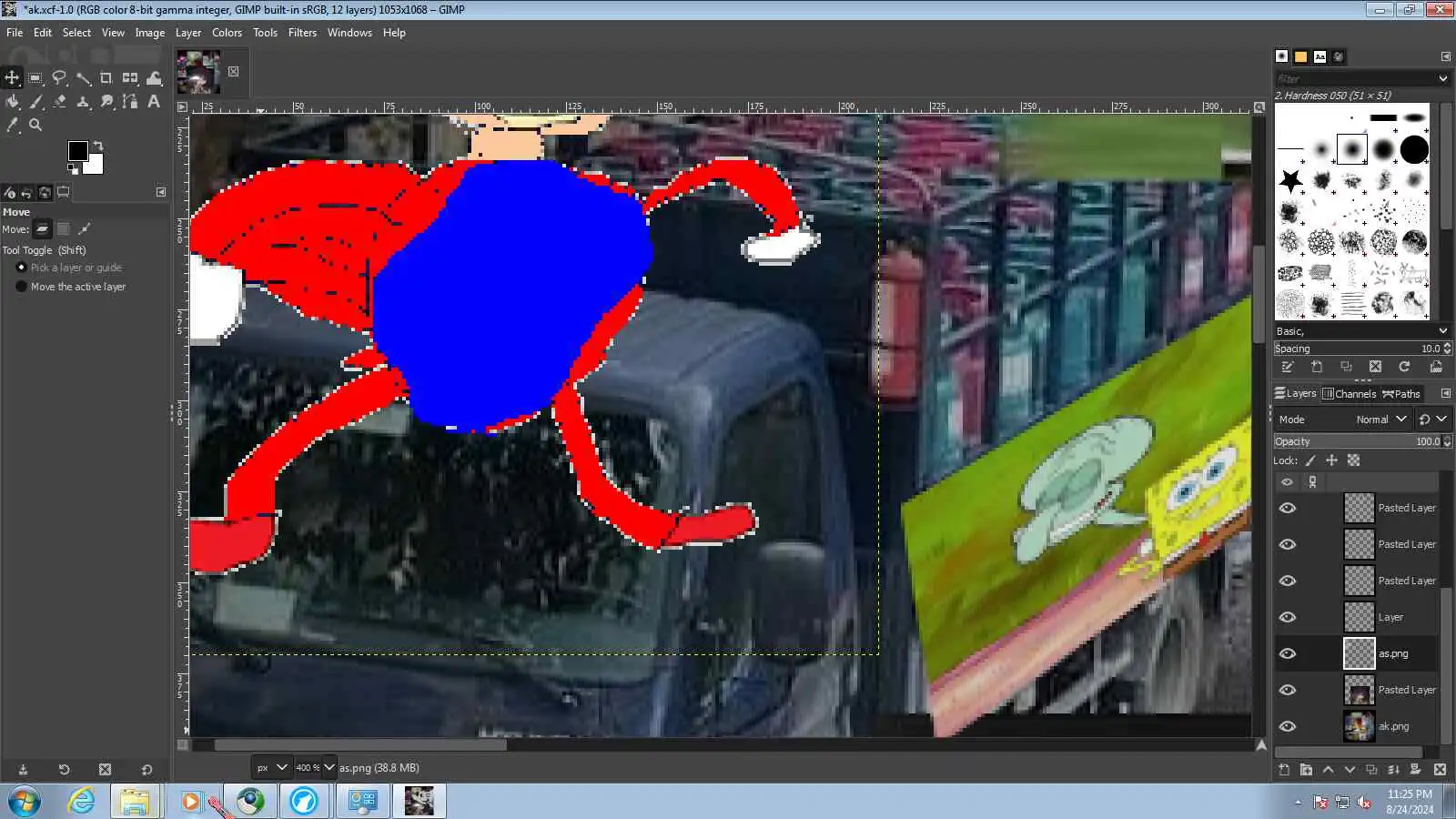The width and height of the screenshot is (1456, 819).
Task: Open the brushes dock configuration menu
Action: 1445,56
